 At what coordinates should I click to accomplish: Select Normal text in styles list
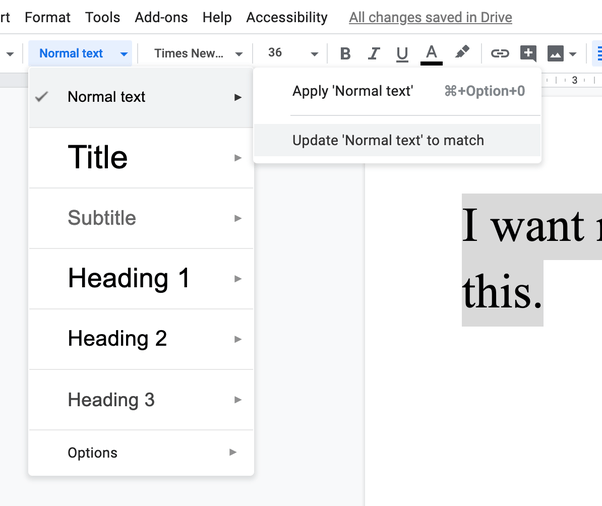[141, 97]
